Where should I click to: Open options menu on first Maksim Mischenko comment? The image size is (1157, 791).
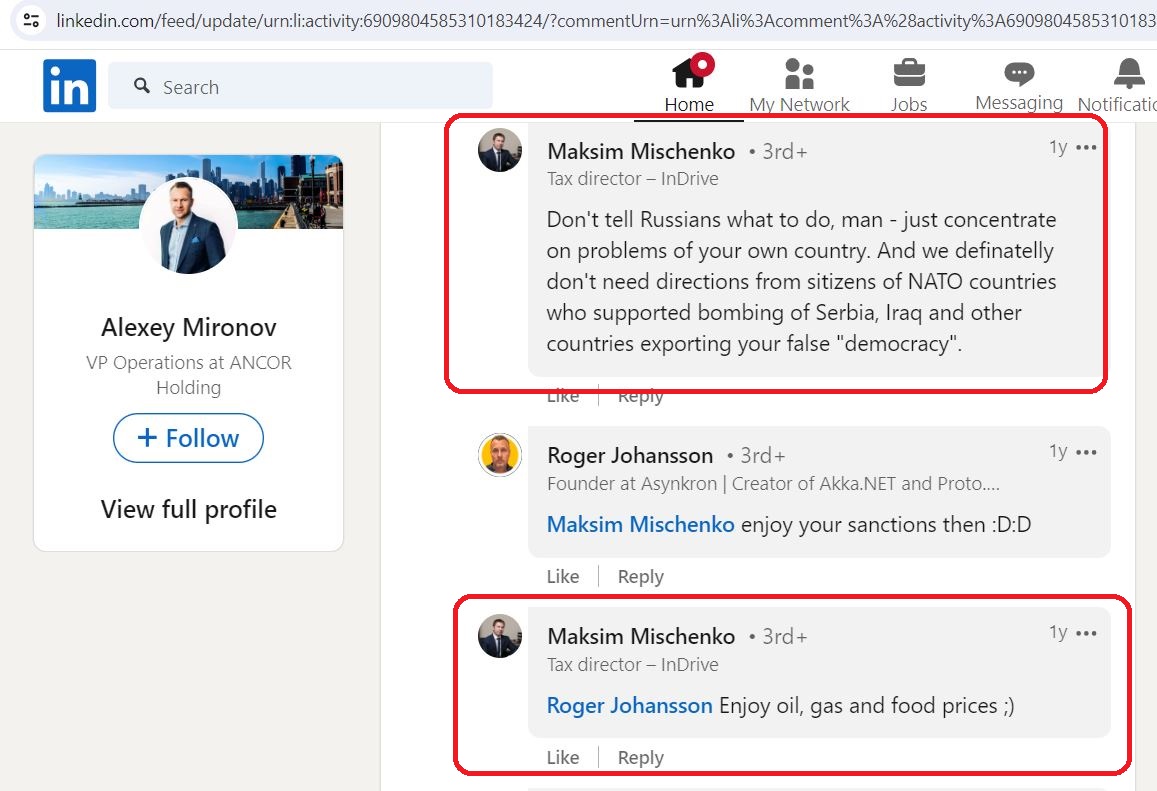point(1085,148)
